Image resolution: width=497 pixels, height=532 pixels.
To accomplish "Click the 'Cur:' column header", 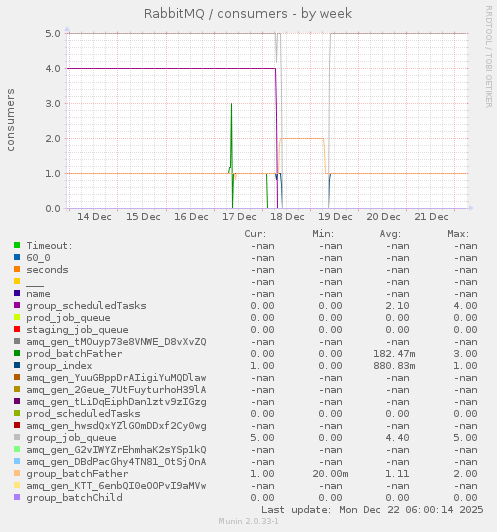I will pos(255,234).
